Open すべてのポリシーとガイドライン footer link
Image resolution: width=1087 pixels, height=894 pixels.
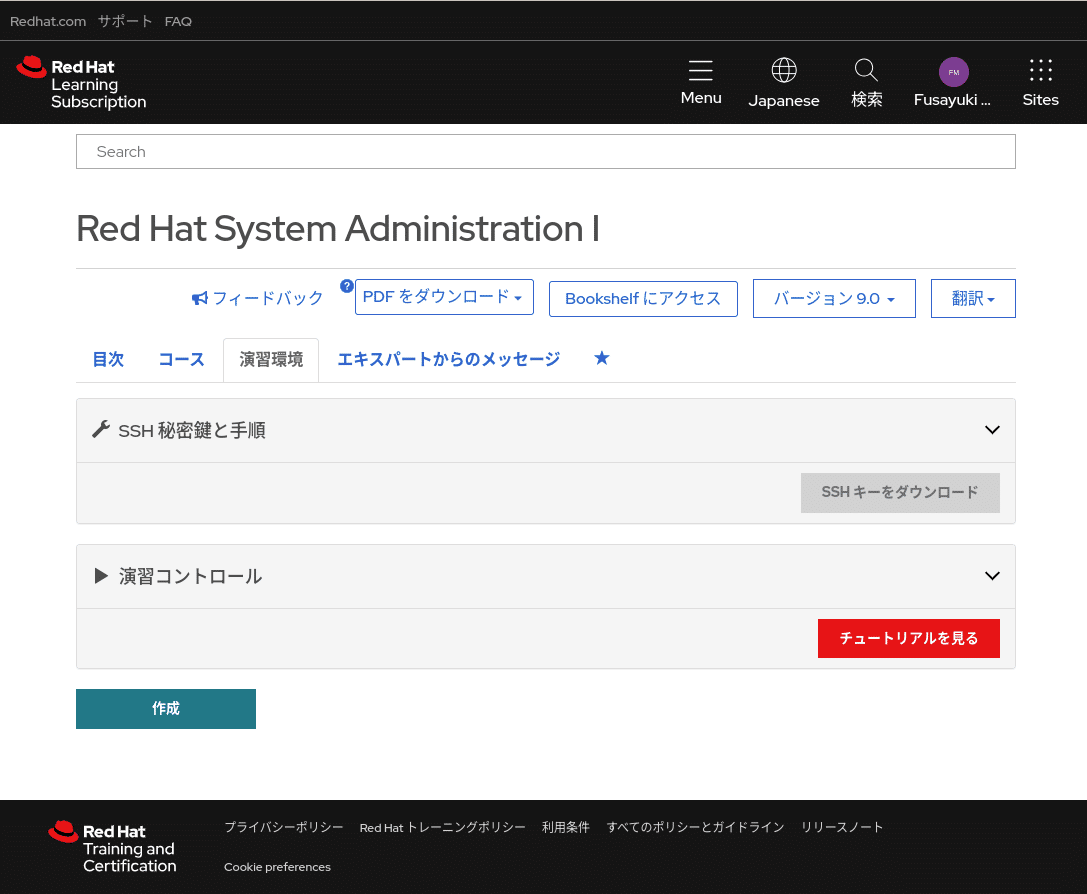[695, 827]
